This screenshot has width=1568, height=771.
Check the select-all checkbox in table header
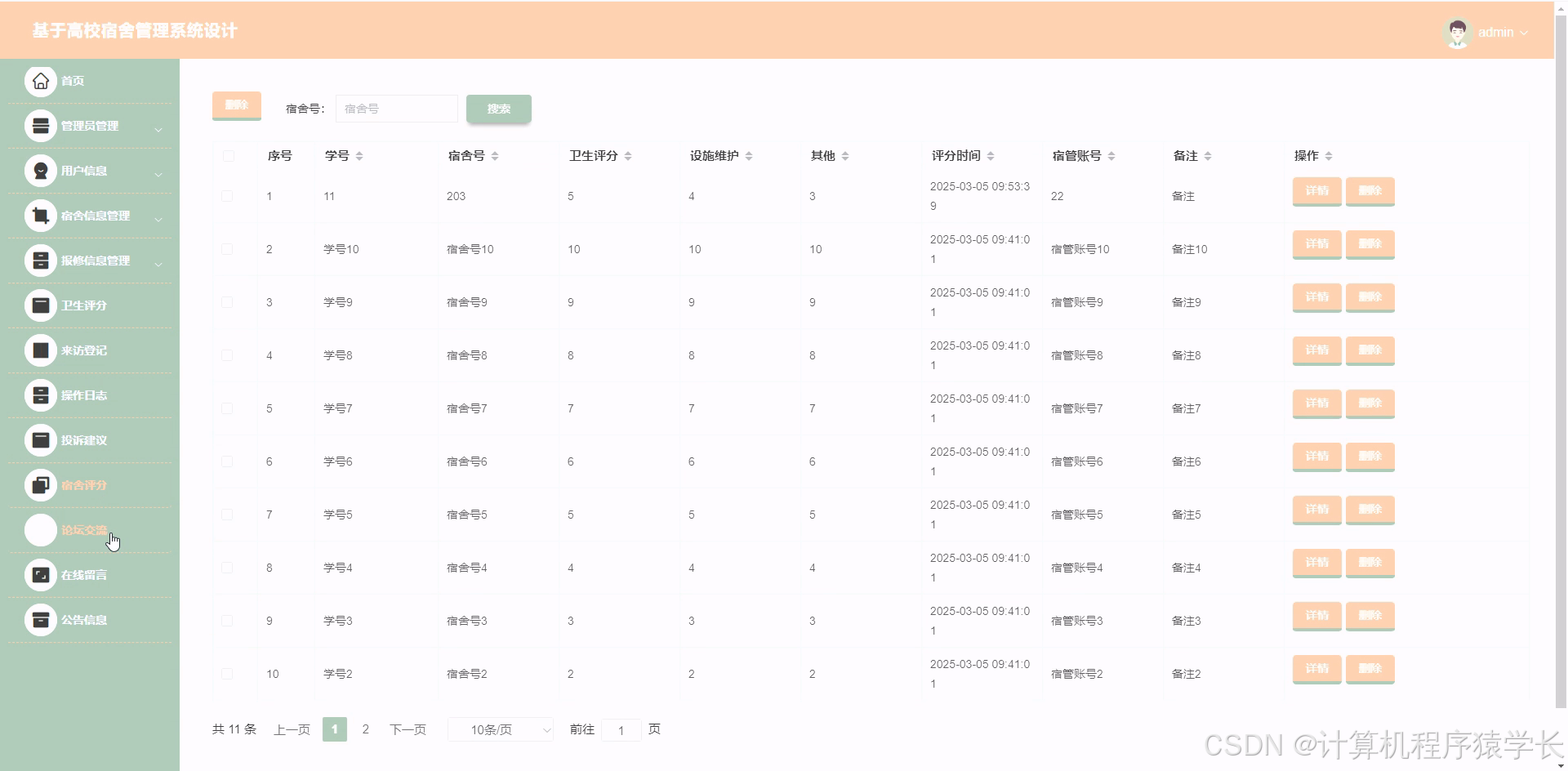pos(228,156)
